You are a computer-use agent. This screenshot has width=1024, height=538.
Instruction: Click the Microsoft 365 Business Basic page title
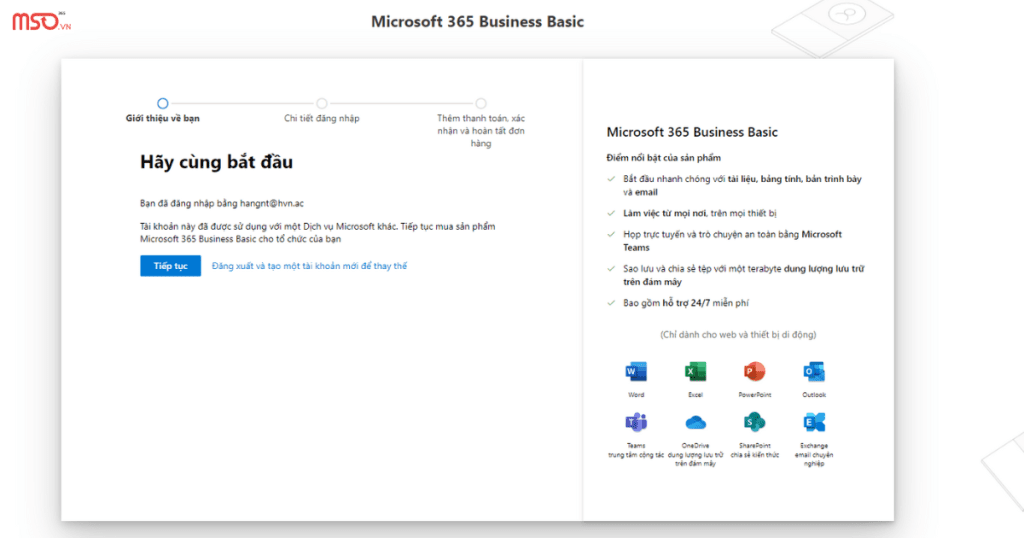click(477, 22)
